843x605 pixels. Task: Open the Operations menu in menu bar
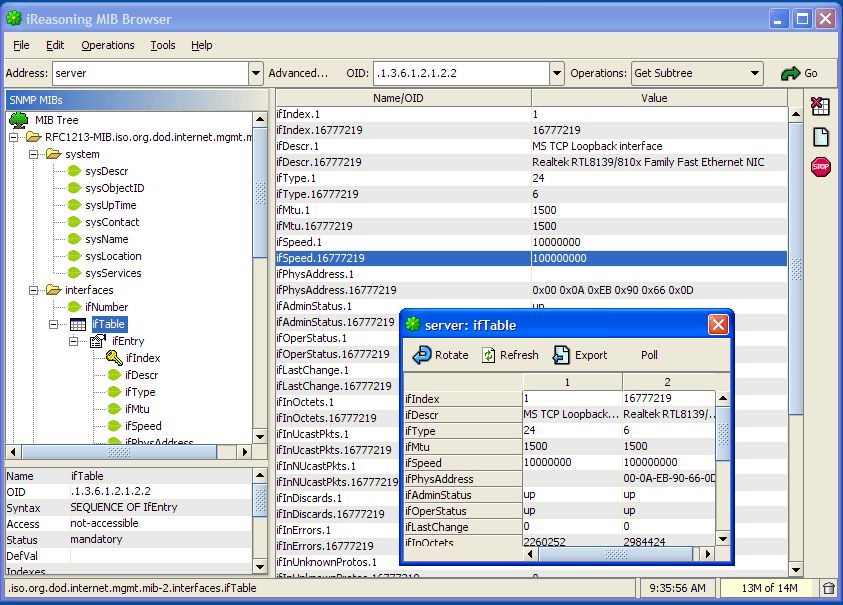[x=107, y=45]
